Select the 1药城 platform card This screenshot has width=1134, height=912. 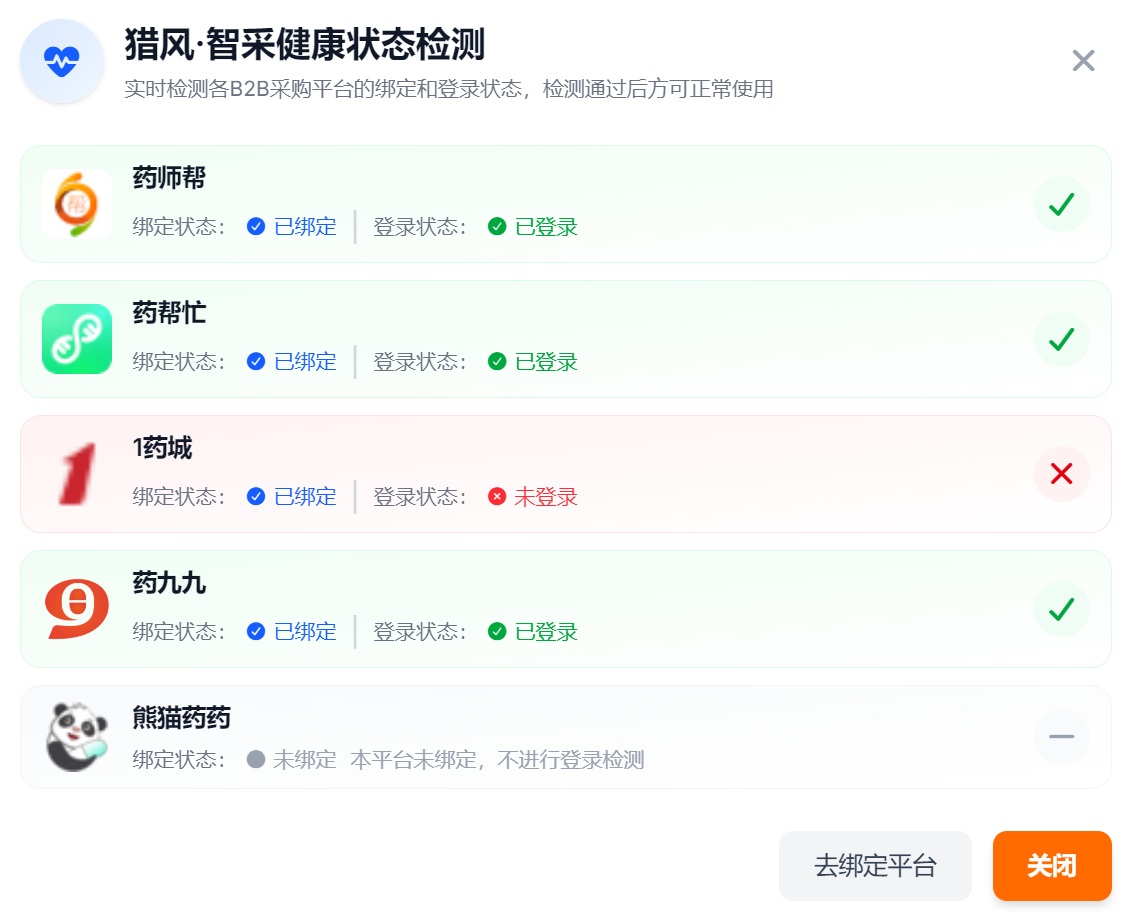(x=566, y=474)
